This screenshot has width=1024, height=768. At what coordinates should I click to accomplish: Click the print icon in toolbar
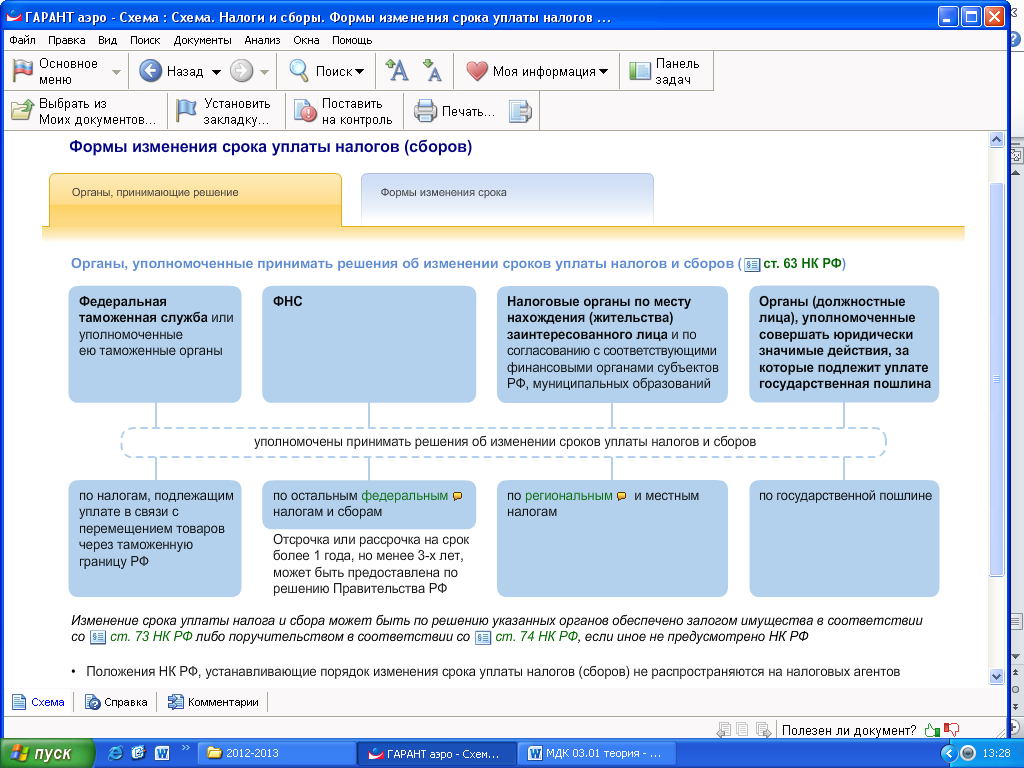coord(425,111)
